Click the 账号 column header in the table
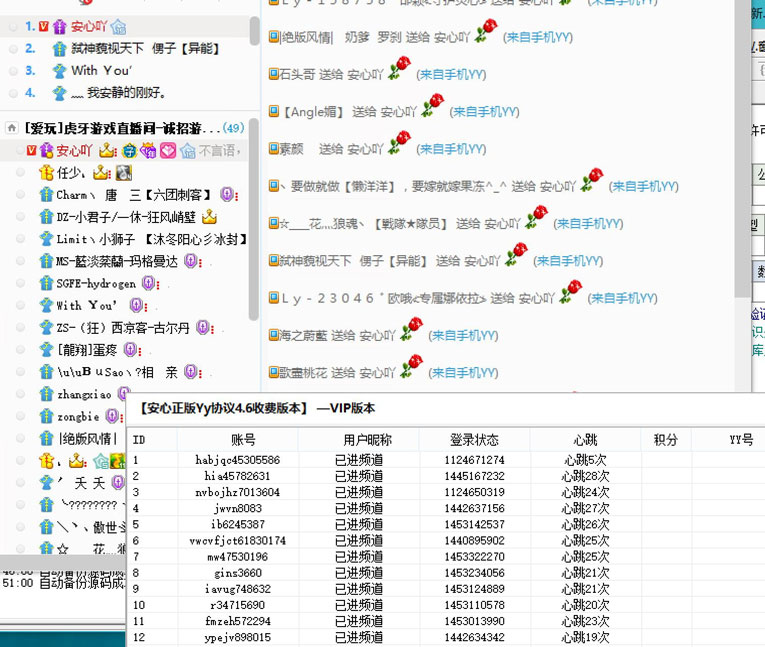This screenshot has height=647, width=765. pyautogui.click(x=243, y=440)
